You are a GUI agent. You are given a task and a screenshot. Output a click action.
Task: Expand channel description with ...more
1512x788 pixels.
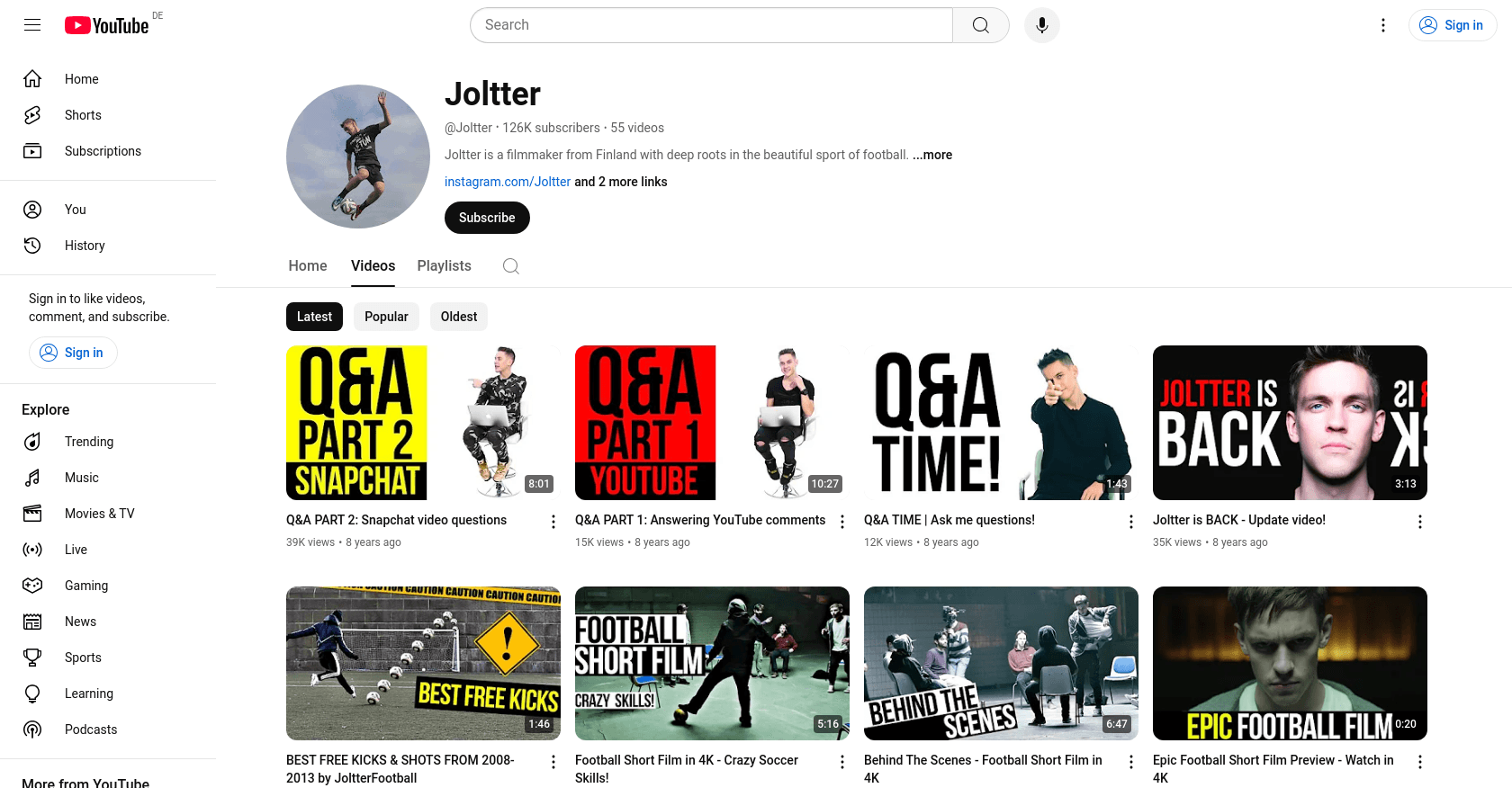click(932, 155)
